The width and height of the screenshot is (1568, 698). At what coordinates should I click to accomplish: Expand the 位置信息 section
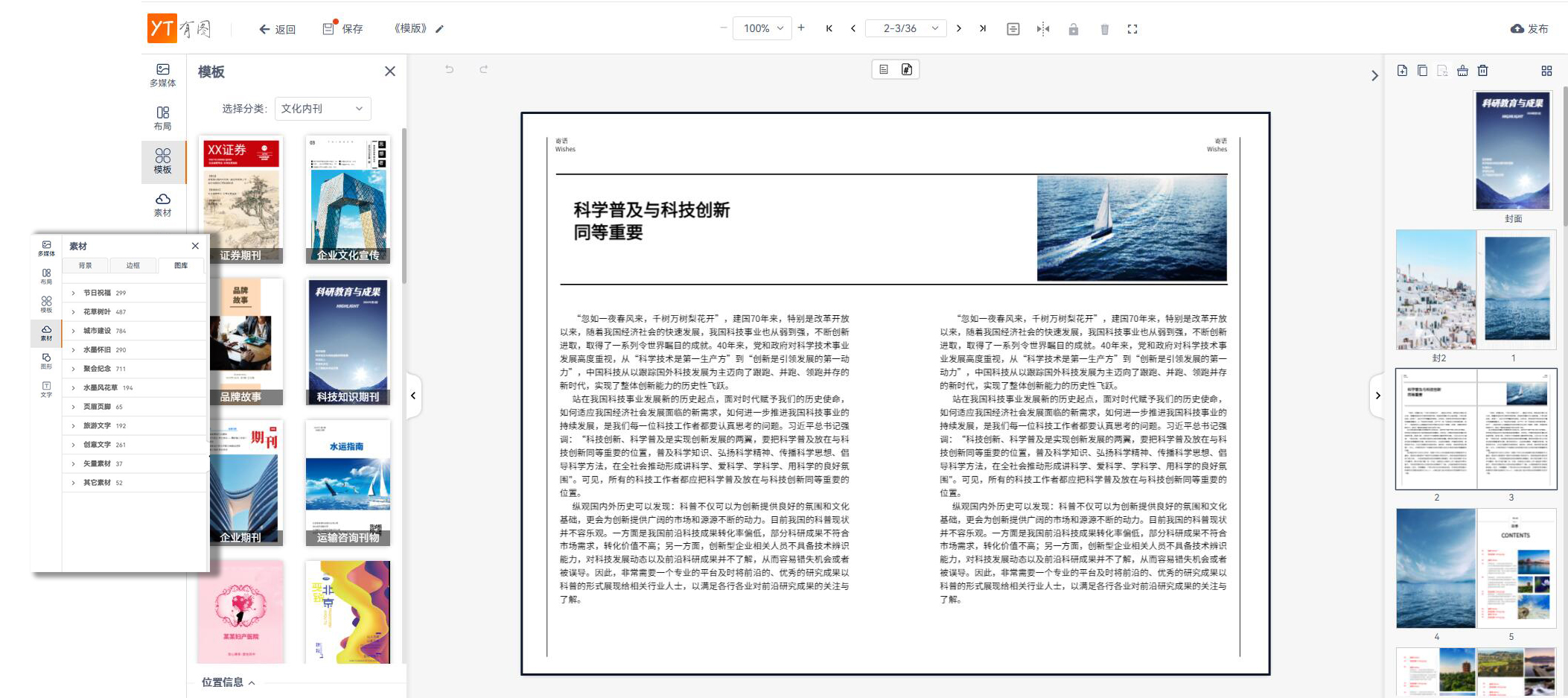[228, 682]
